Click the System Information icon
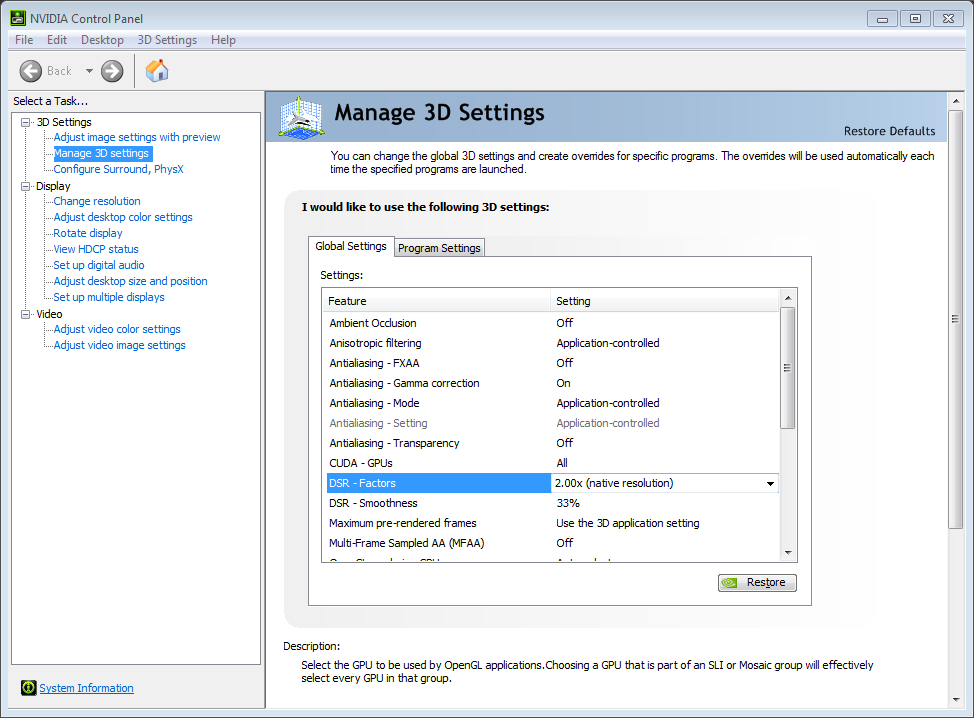Image resolution: width=974 pixels, height=718 pixels. (x=29, y=688)
